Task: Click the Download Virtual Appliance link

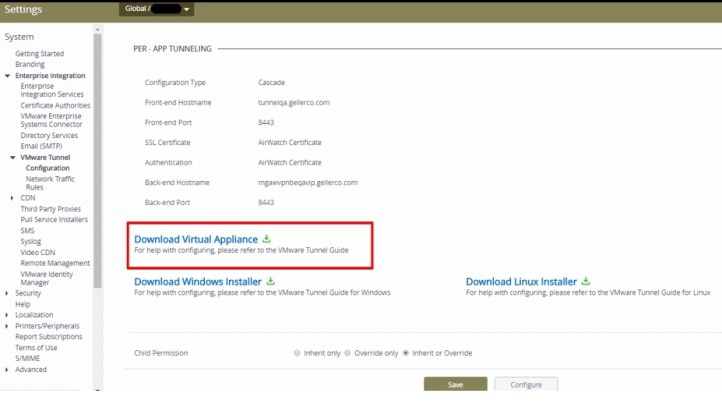Action: pos(196,239)
